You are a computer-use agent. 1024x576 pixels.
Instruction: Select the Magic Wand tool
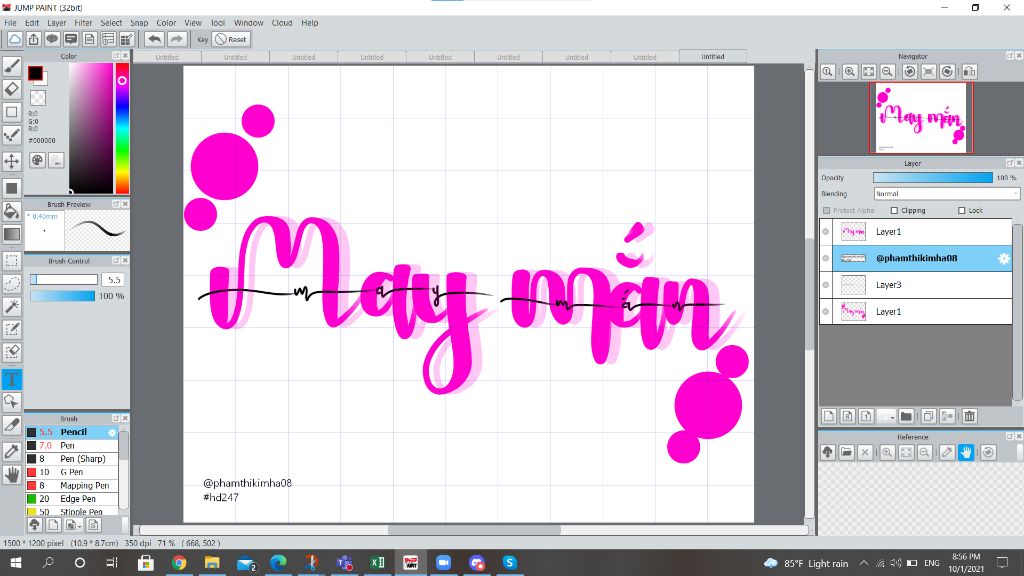click(12, 306)
